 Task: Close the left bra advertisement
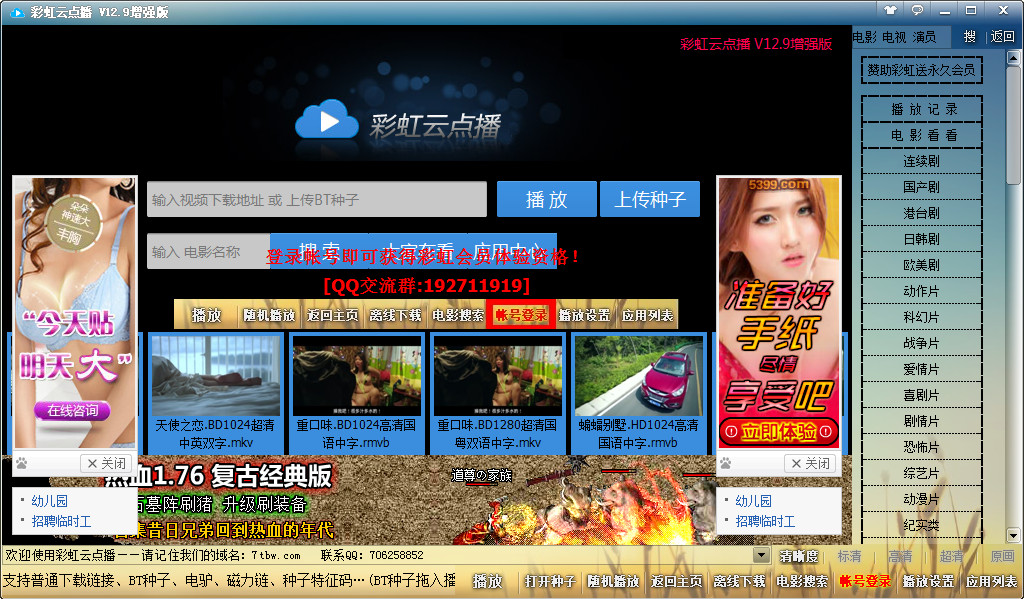pyautogui.click(x=106, y=463)
